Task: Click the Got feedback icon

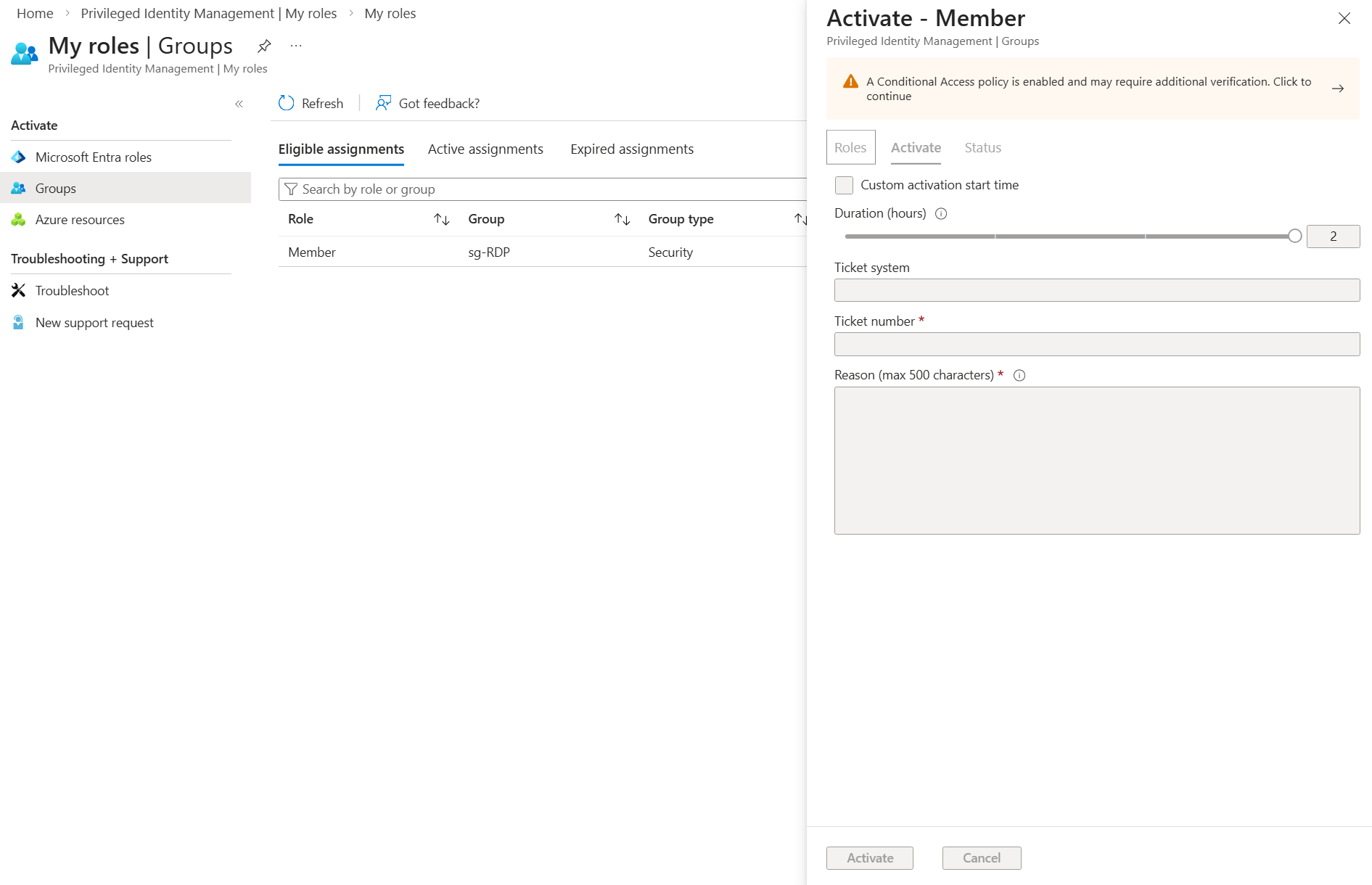Action: coord(383,103)
